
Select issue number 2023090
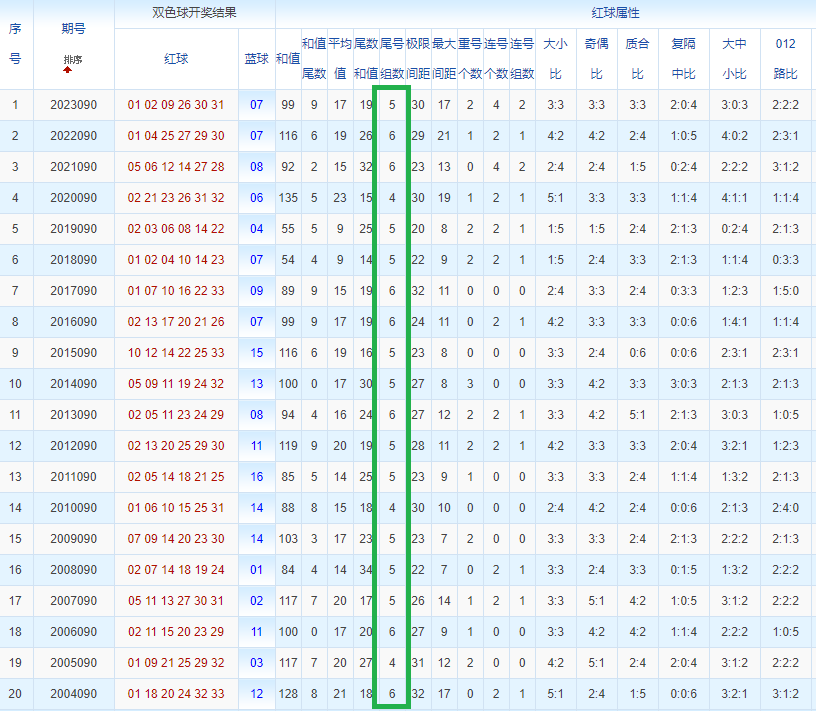73,105
